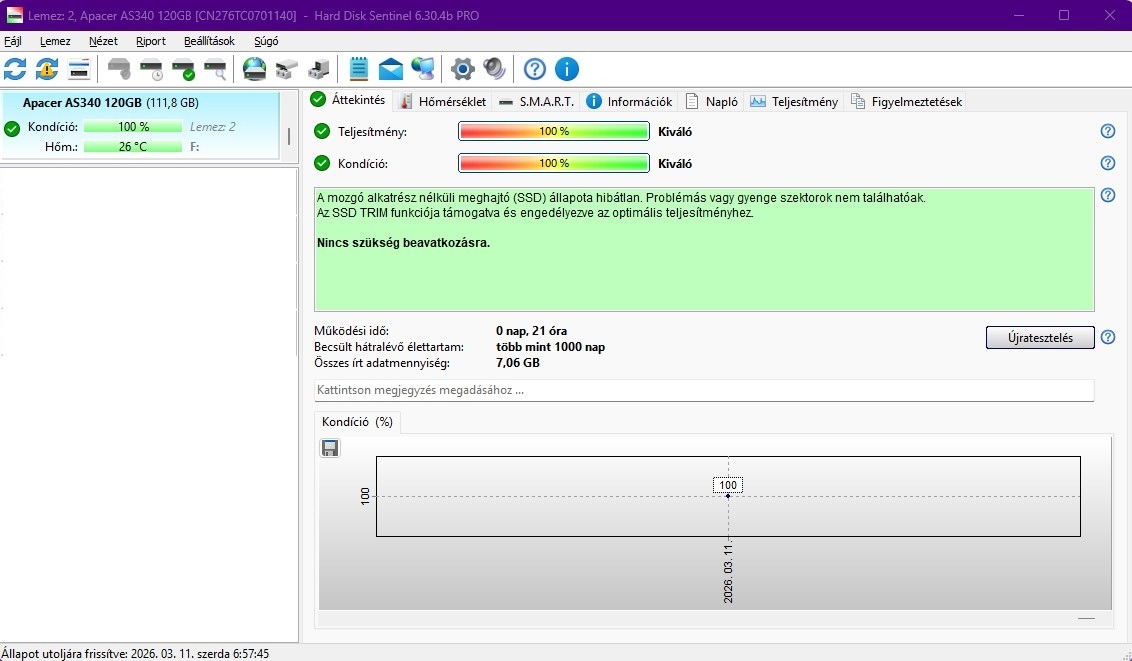1132x661 pixels.
Task: Click the floppy save icon above the chart
Action: point(330,448)
